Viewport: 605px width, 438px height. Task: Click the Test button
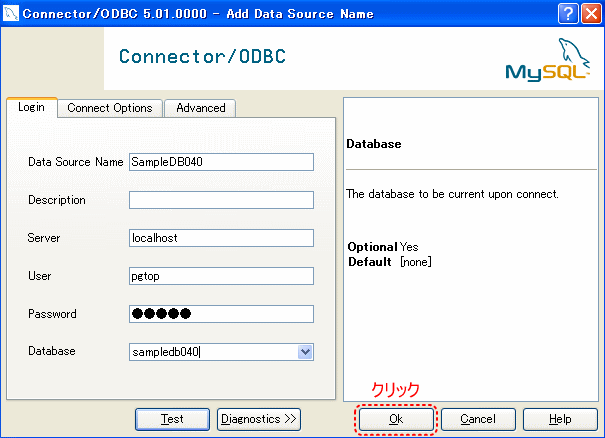172,419
